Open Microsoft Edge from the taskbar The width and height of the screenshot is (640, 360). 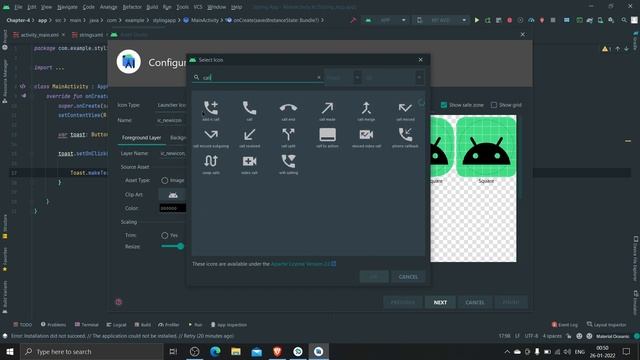coord(215,351)
